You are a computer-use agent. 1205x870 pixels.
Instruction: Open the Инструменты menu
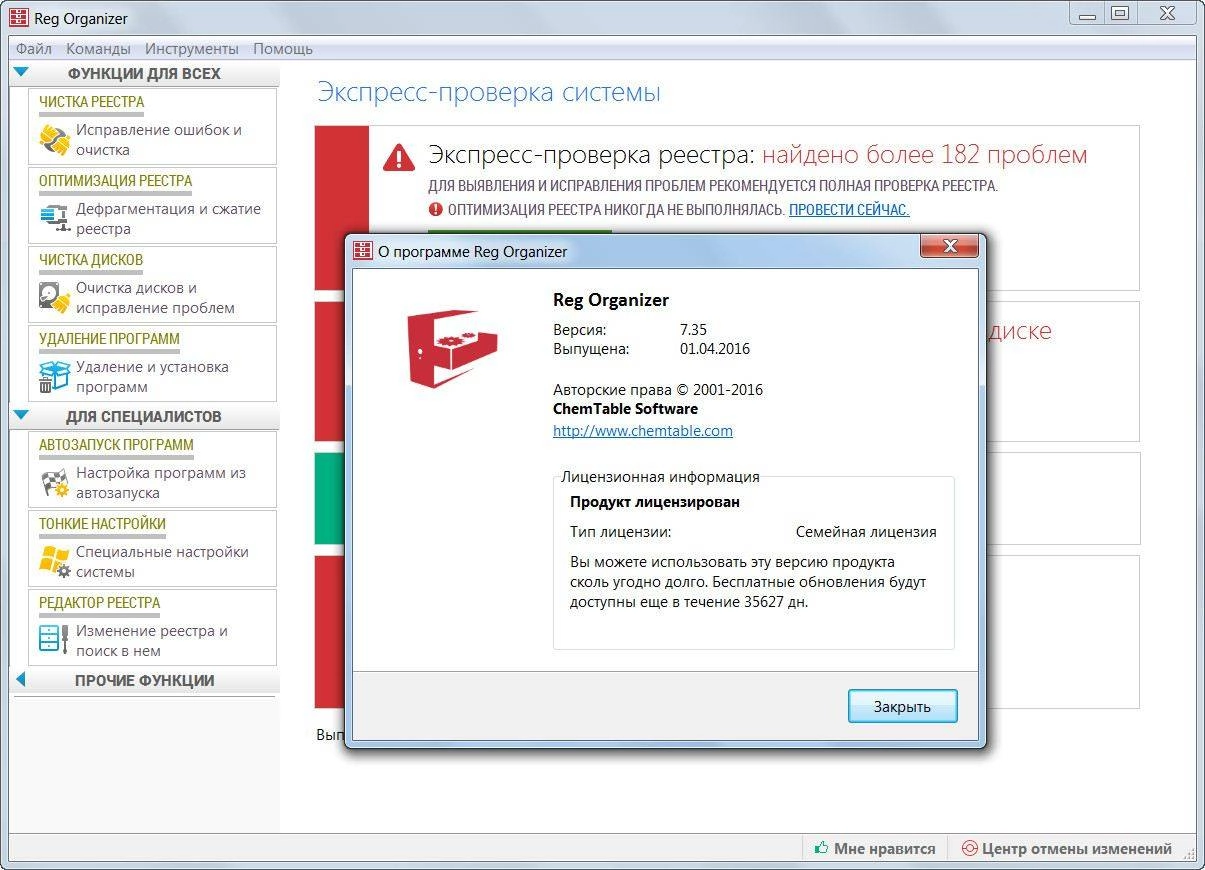(x=192, y=48)
